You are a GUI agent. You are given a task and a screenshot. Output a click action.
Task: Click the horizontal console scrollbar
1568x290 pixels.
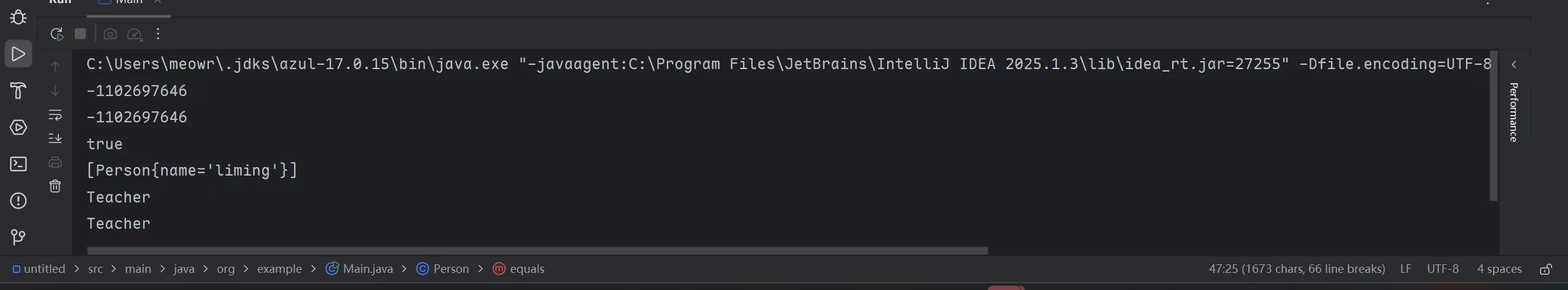pyautogui.click(x=537, y=251)
